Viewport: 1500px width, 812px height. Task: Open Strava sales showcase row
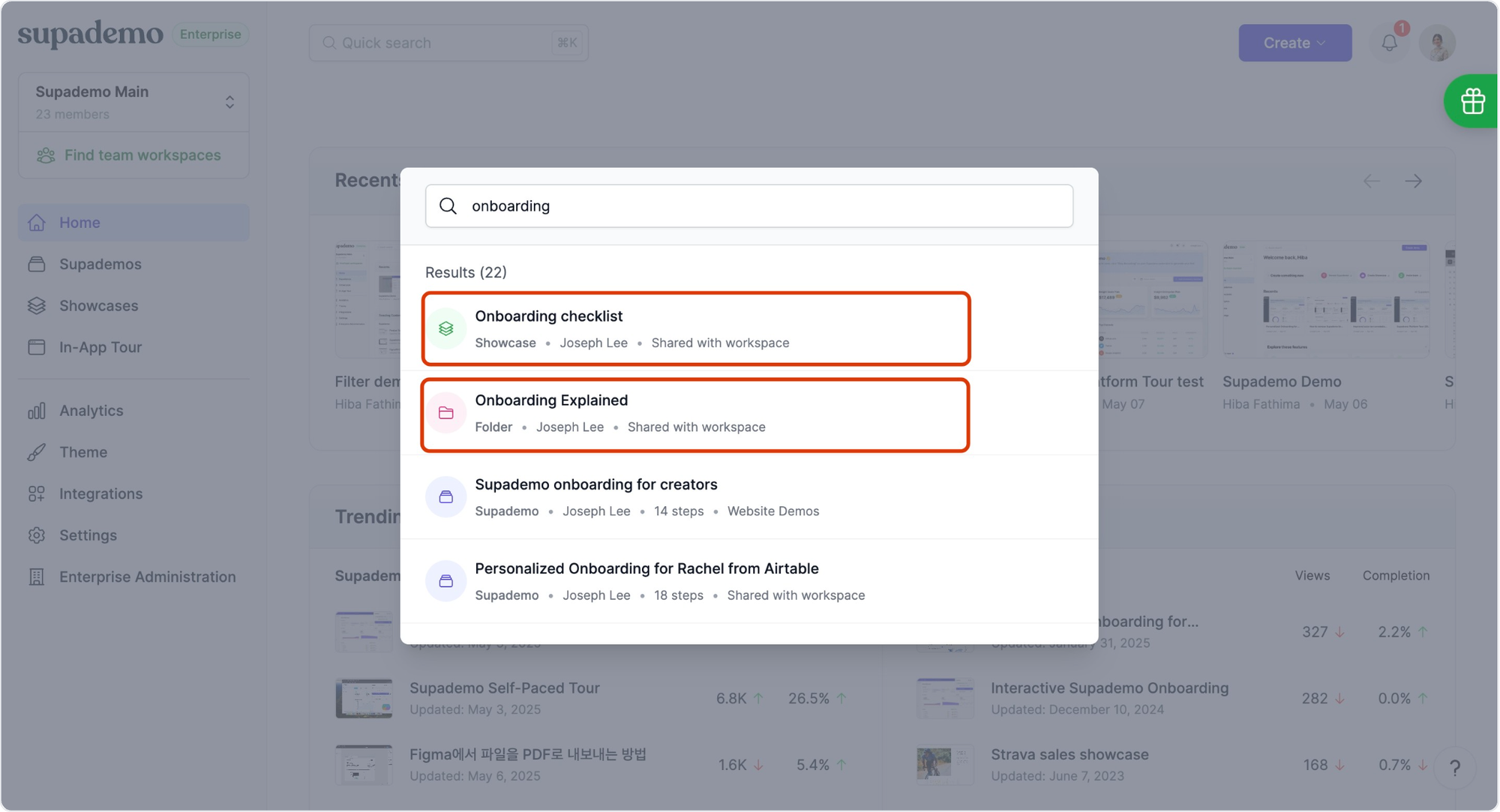[1174, 764]
